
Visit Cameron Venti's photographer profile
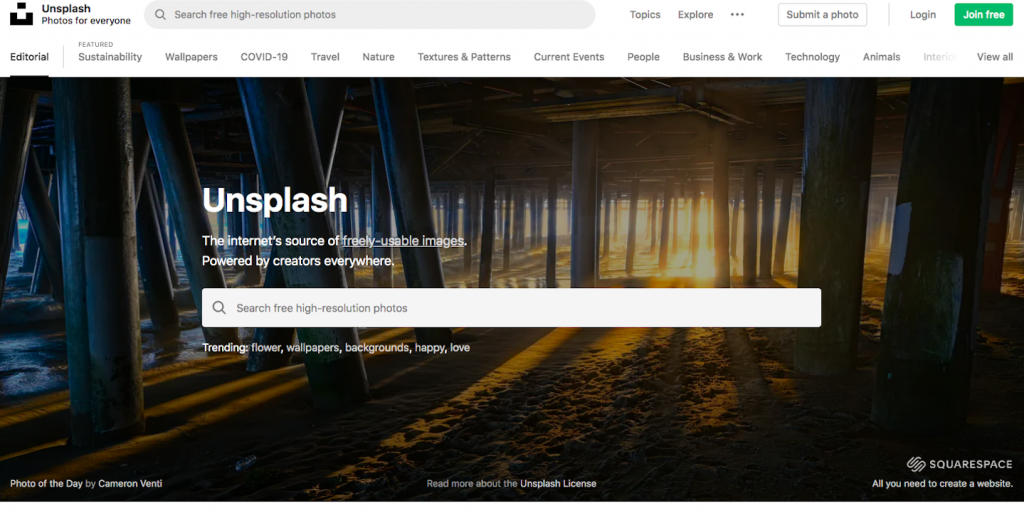pyautogui.click(x=130, y=484)
